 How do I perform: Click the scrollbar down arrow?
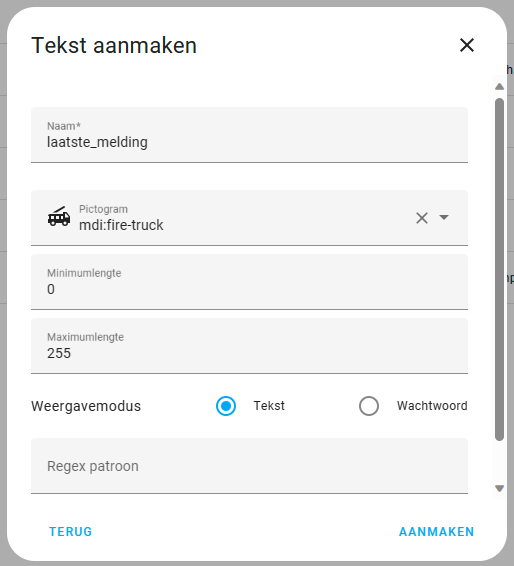(x=500, y=488)
